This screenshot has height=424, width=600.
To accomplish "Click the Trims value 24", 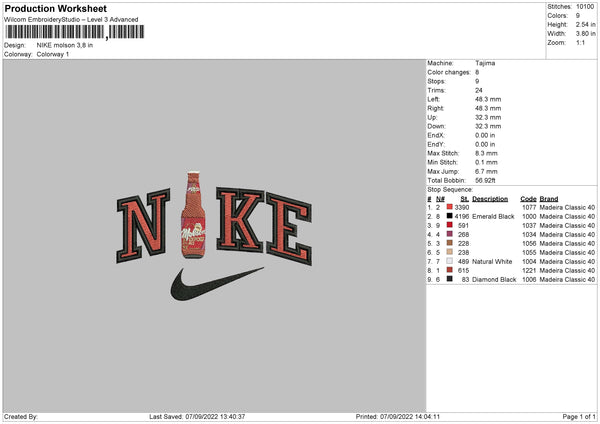I will tap(479, 90).
